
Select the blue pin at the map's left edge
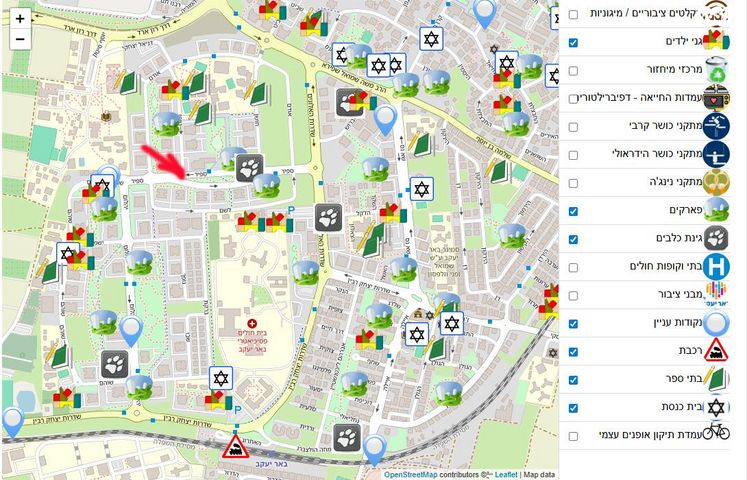pos(12,421)
